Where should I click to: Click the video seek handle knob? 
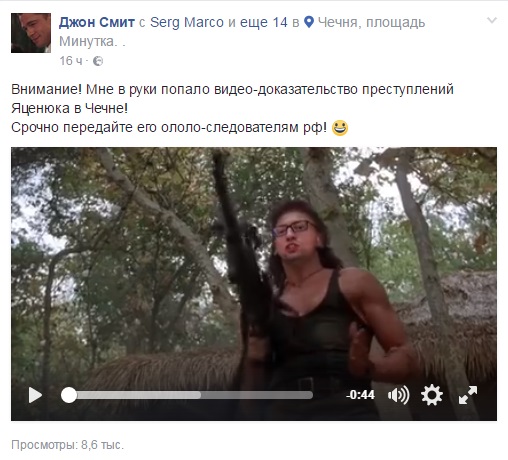[69, 395]
